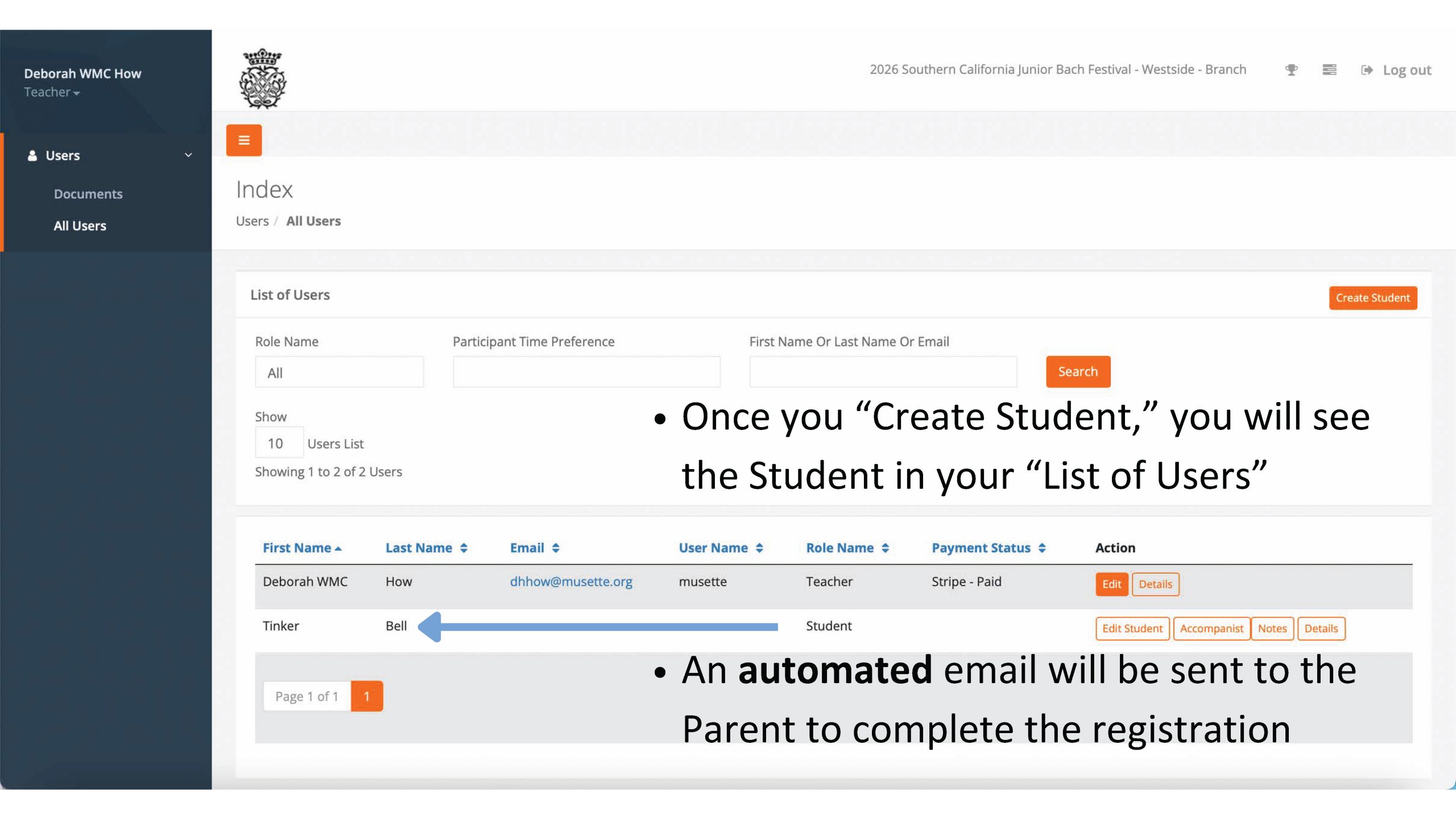
Task: Sort by Last Name arrows icon
Action: [x=464, y=548]
